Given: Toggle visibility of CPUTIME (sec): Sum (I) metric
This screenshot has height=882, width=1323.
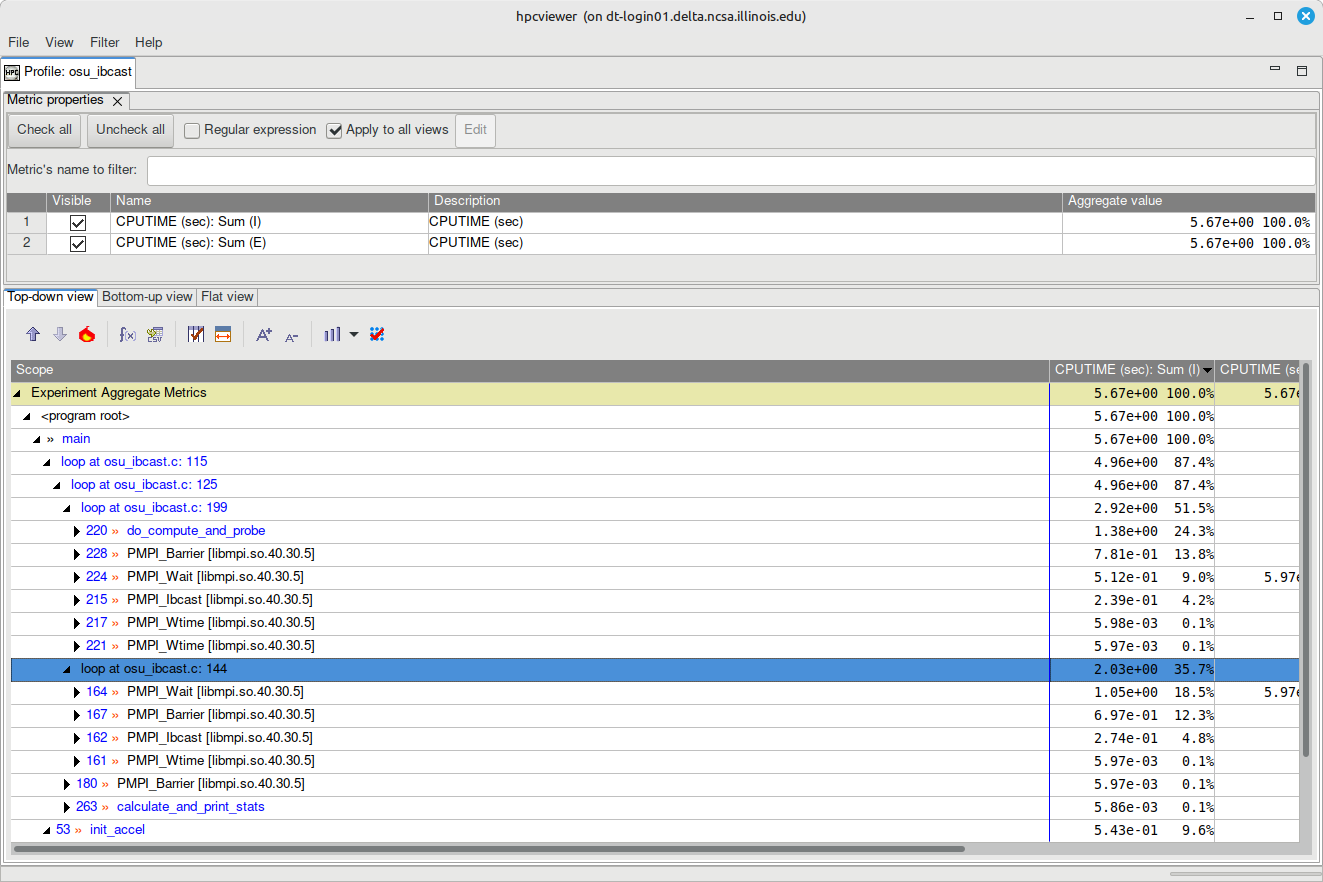Looking at the screenshot, I should click(77, 222).
